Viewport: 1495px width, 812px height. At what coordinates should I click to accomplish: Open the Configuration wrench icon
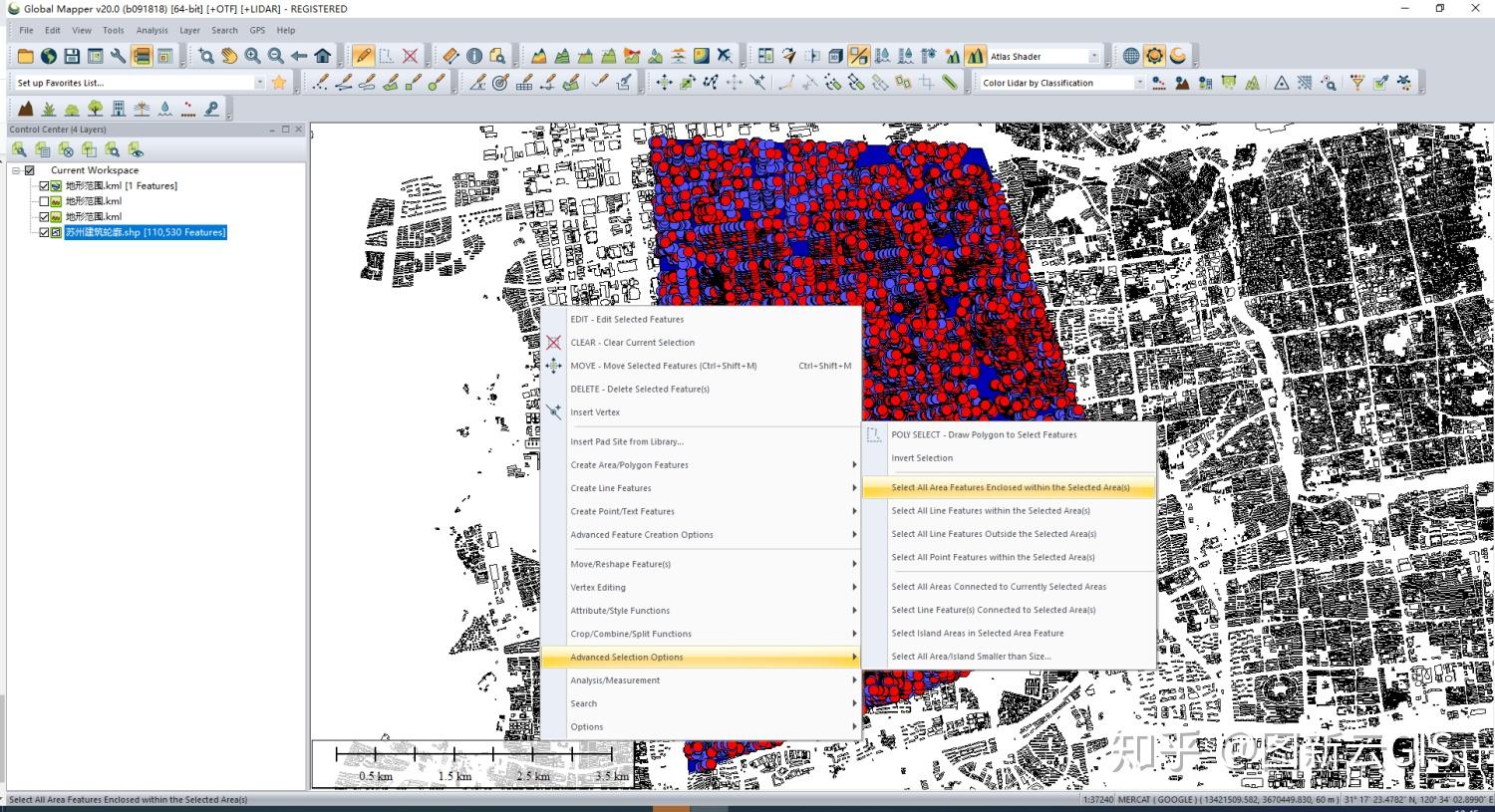(x=119, y=57)
